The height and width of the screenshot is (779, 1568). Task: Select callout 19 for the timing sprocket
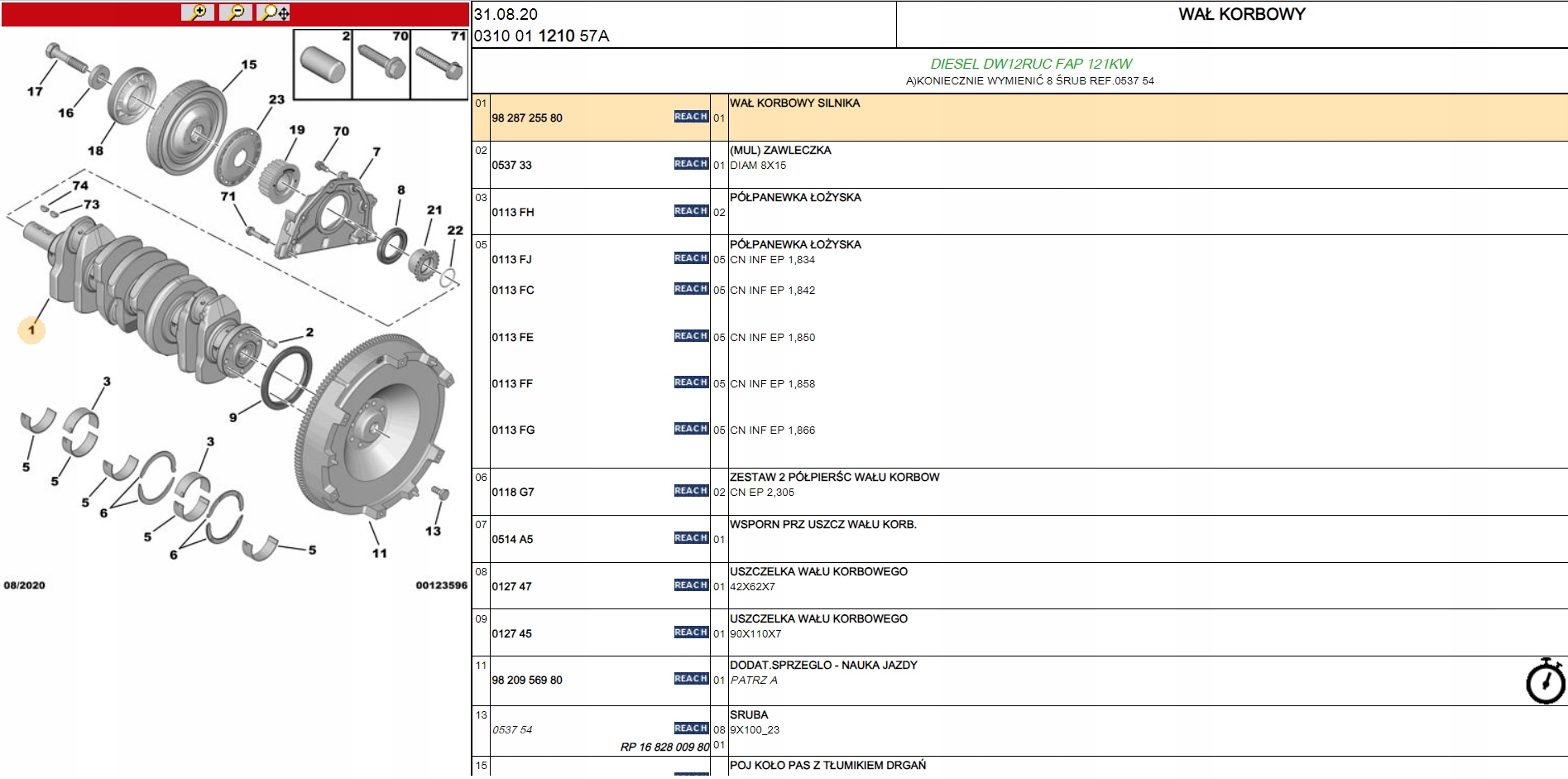pos(297,130)
